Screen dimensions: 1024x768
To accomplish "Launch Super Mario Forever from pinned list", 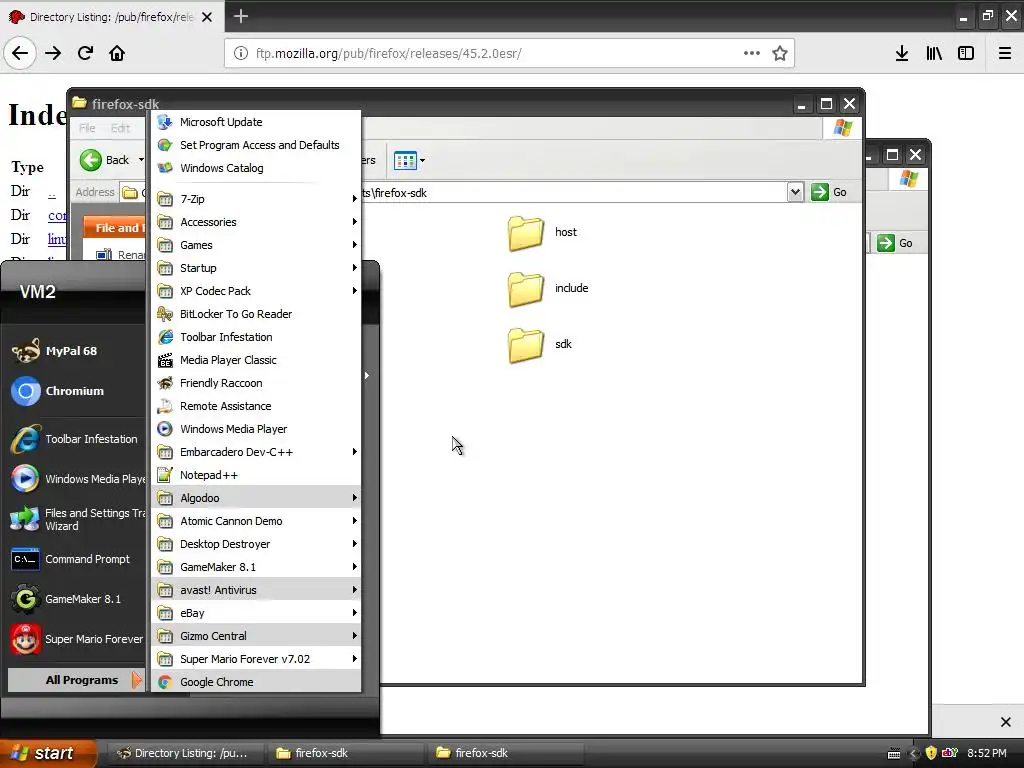I will click(x=77, y=639).
